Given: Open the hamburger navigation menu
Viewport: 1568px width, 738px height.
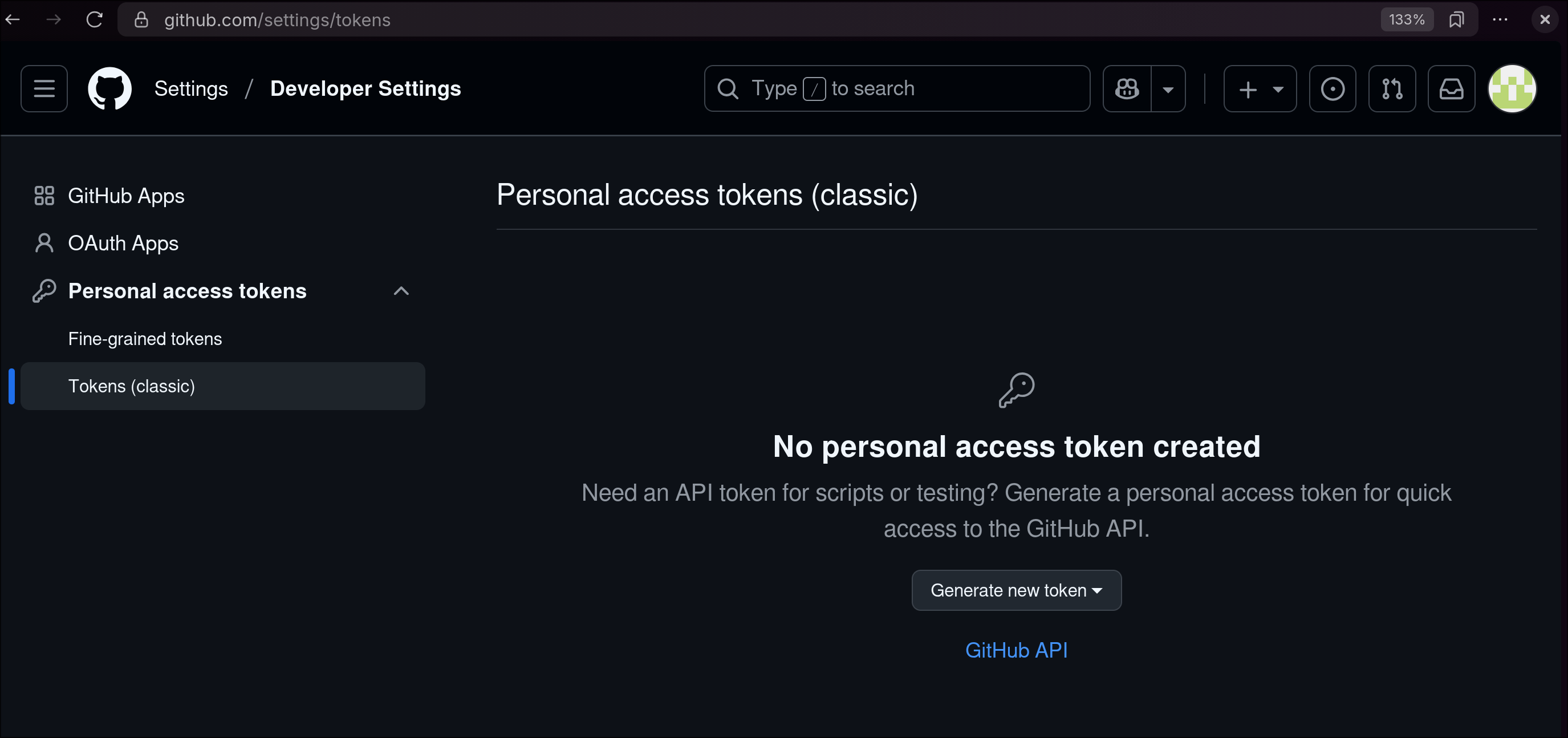Looking at the screenshot, I should pos(44,89).
